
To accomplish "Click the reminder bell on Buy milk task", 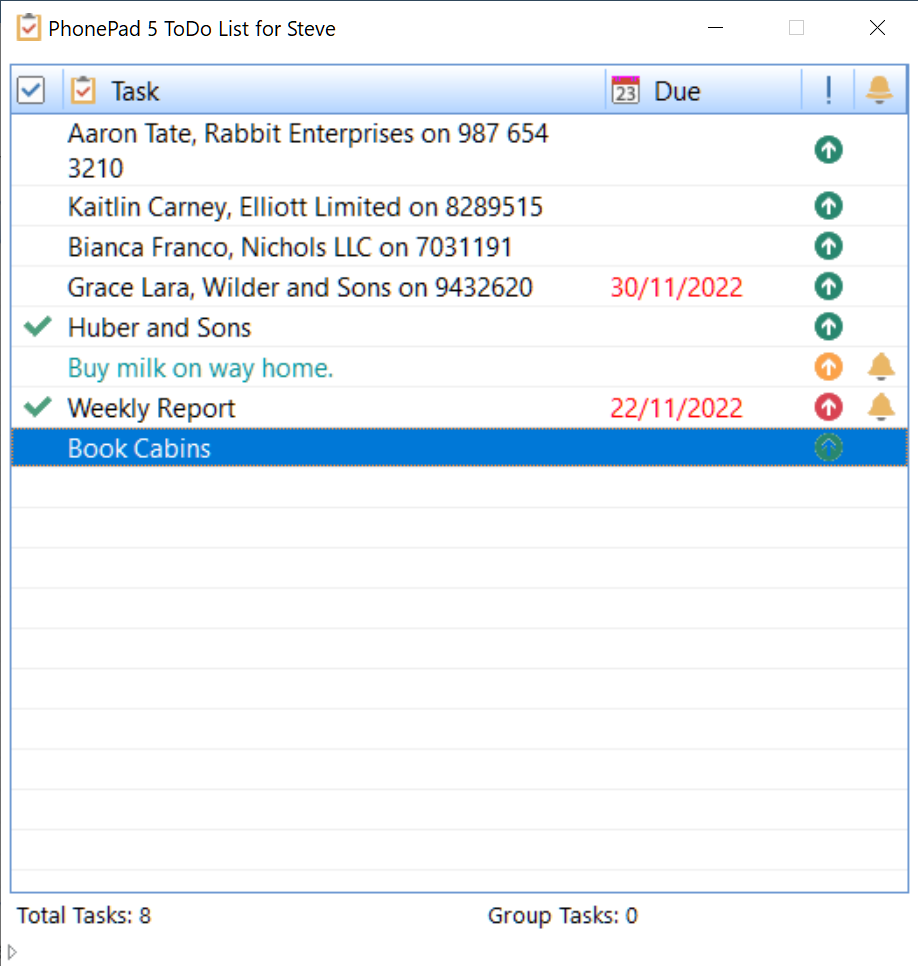I will pyautogui.click(x=881, y=367).
